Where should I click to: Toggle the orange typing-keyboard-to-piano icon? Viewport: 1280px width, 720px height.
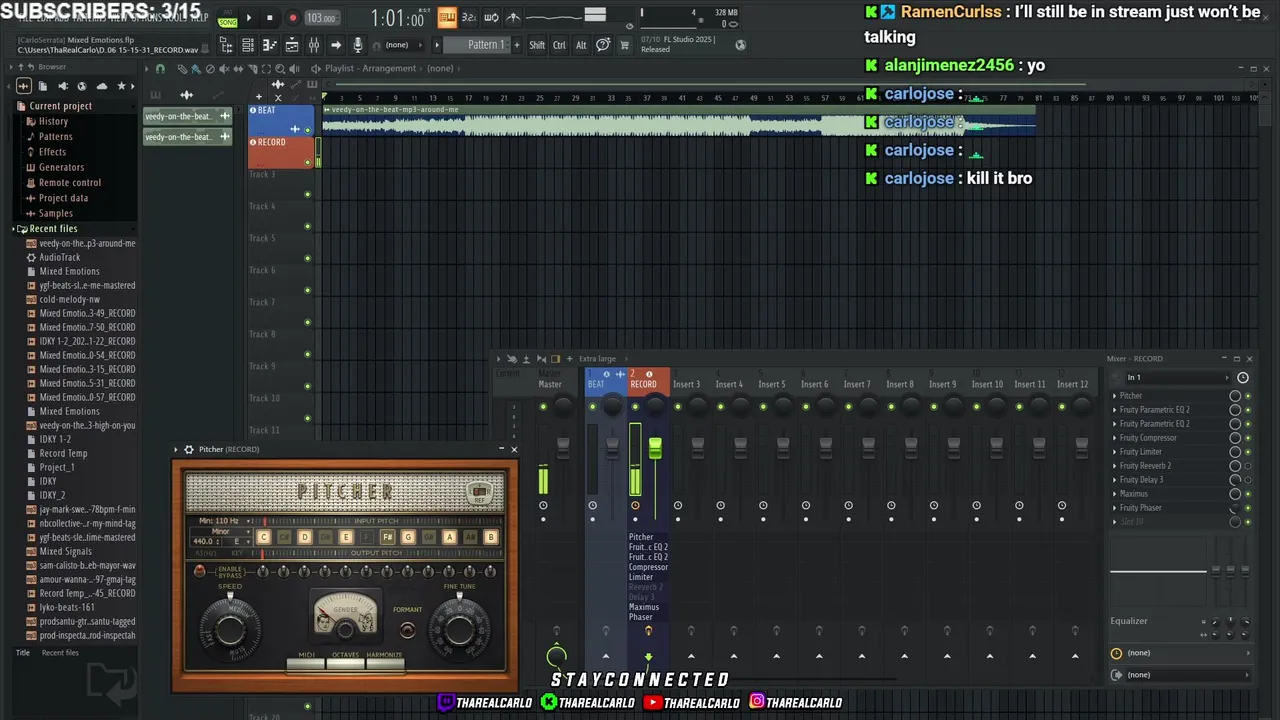(447, 17)
